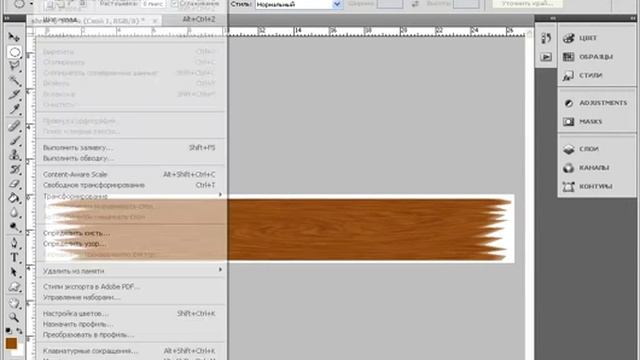The width and height of the screenshot is (640, 360).
Task: Select the Zoom magnifier tool
Action: pos(14,317)
